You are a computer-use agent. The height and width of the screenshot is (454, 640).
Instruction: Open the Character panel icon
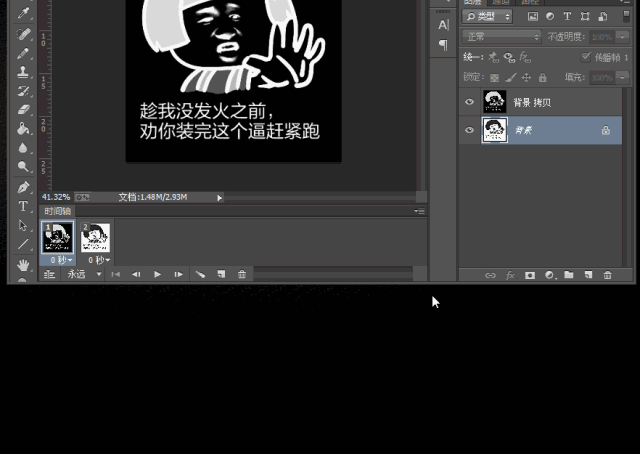click(x=443, y=25)
